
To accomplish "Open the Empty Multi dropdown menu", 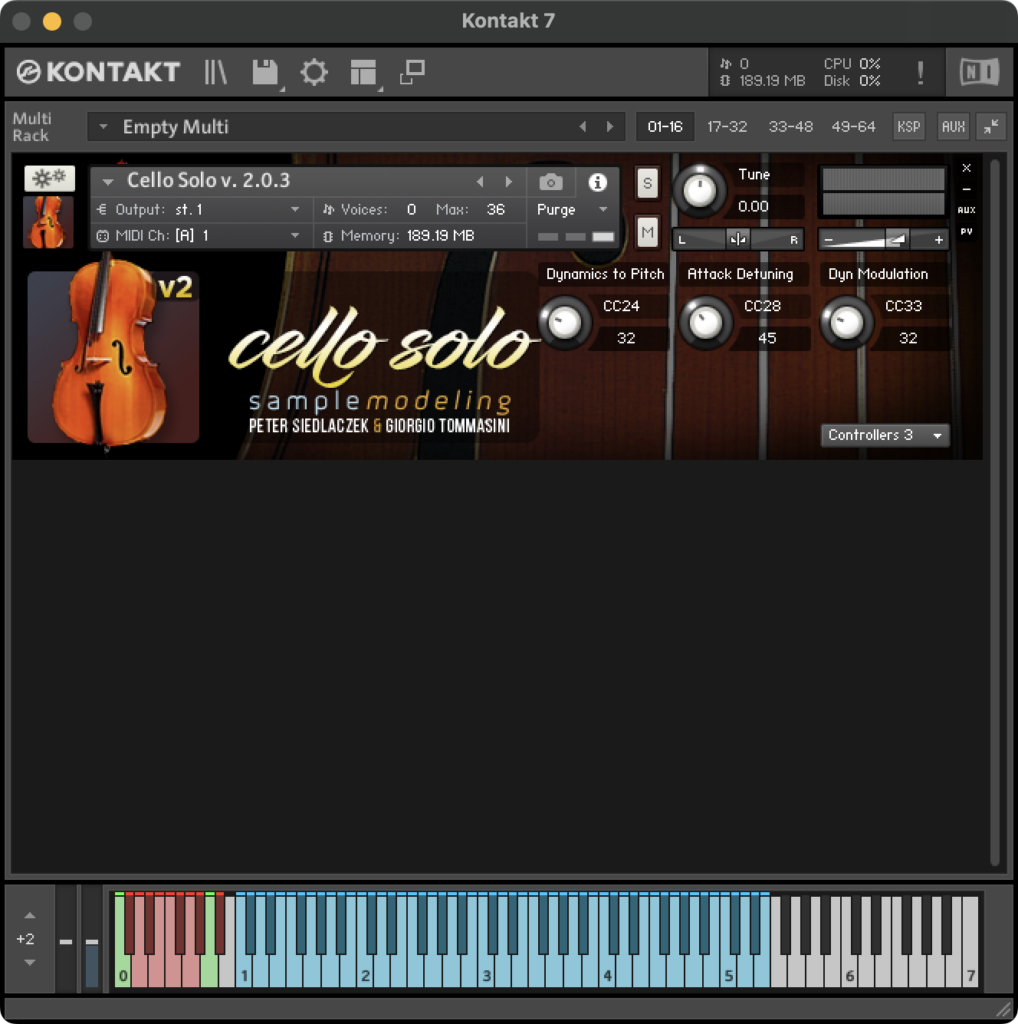I will (x=103, y=127).
